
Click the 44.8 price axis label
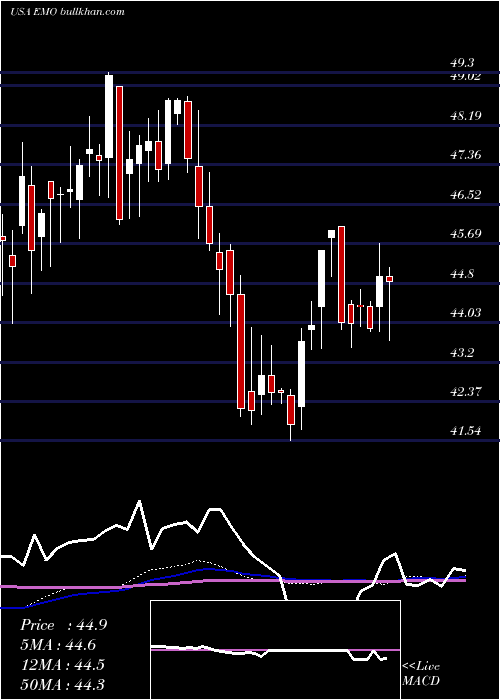pyautogui.click(x=462, y=274)
